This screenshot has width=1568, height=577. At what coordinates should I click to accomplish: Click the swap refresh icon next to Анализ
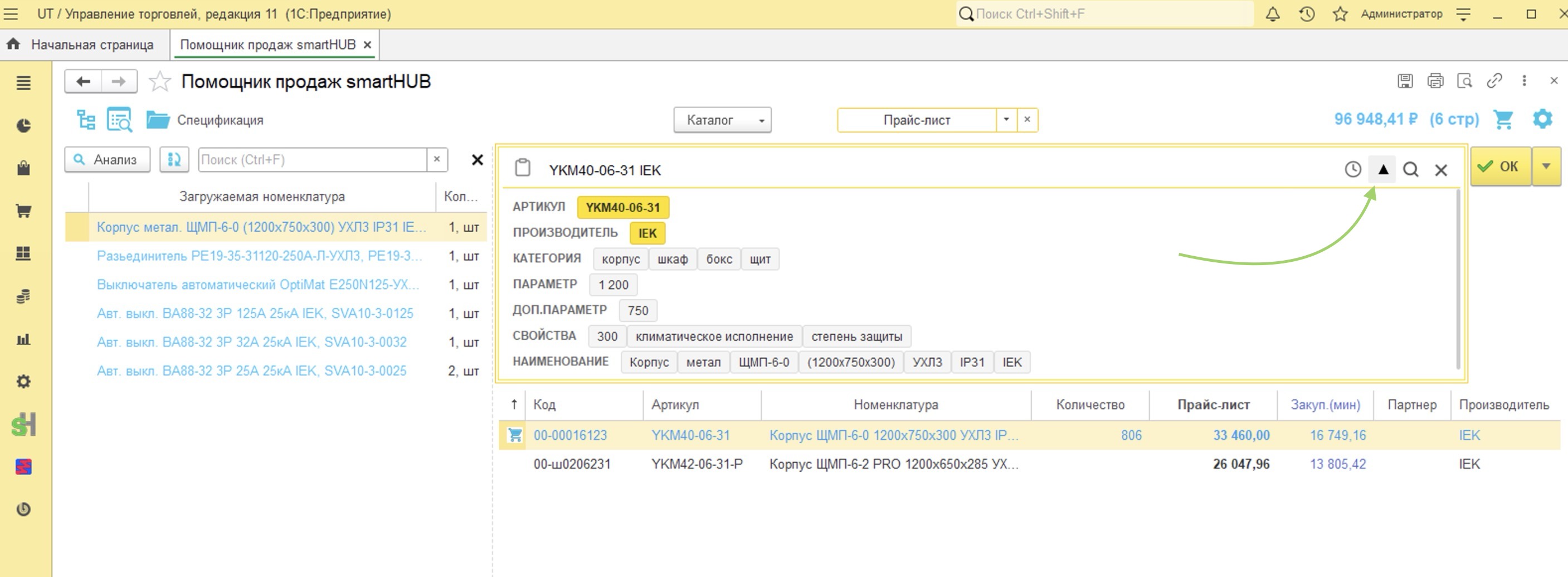pos(174,160)
